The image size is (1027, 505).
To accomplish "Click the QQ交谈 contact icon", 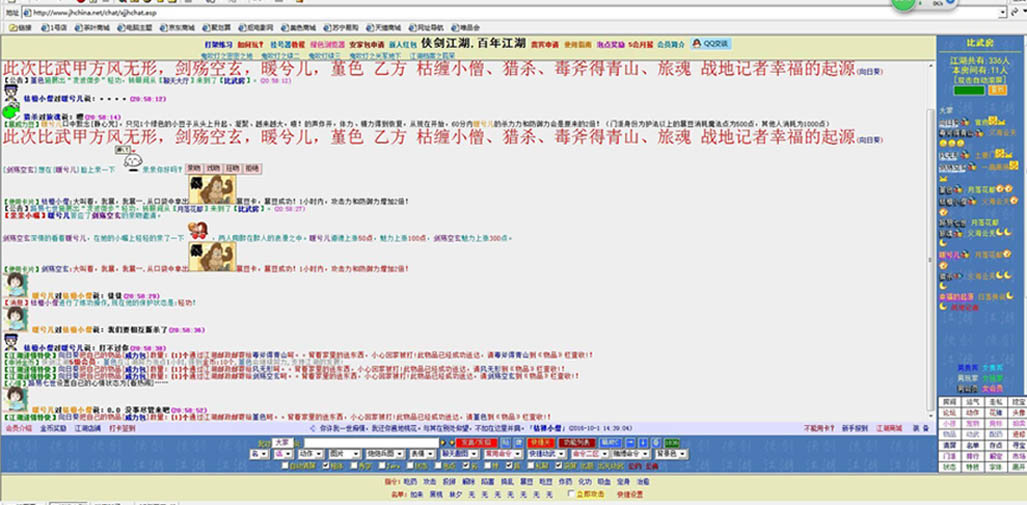I will pos(697,43).
